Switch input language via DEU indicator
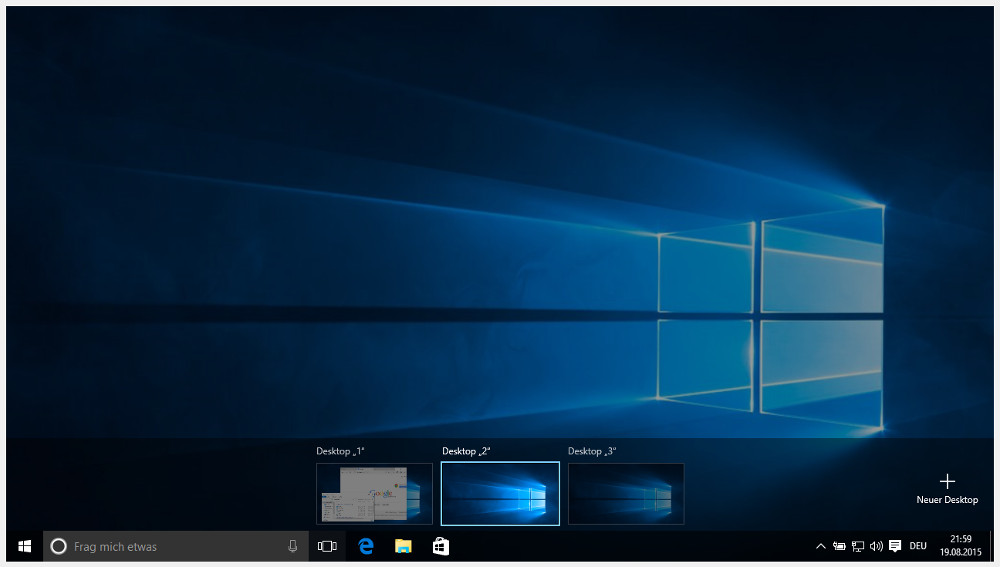This screenshot has height=567, width=1000. (x=918, y=547)
